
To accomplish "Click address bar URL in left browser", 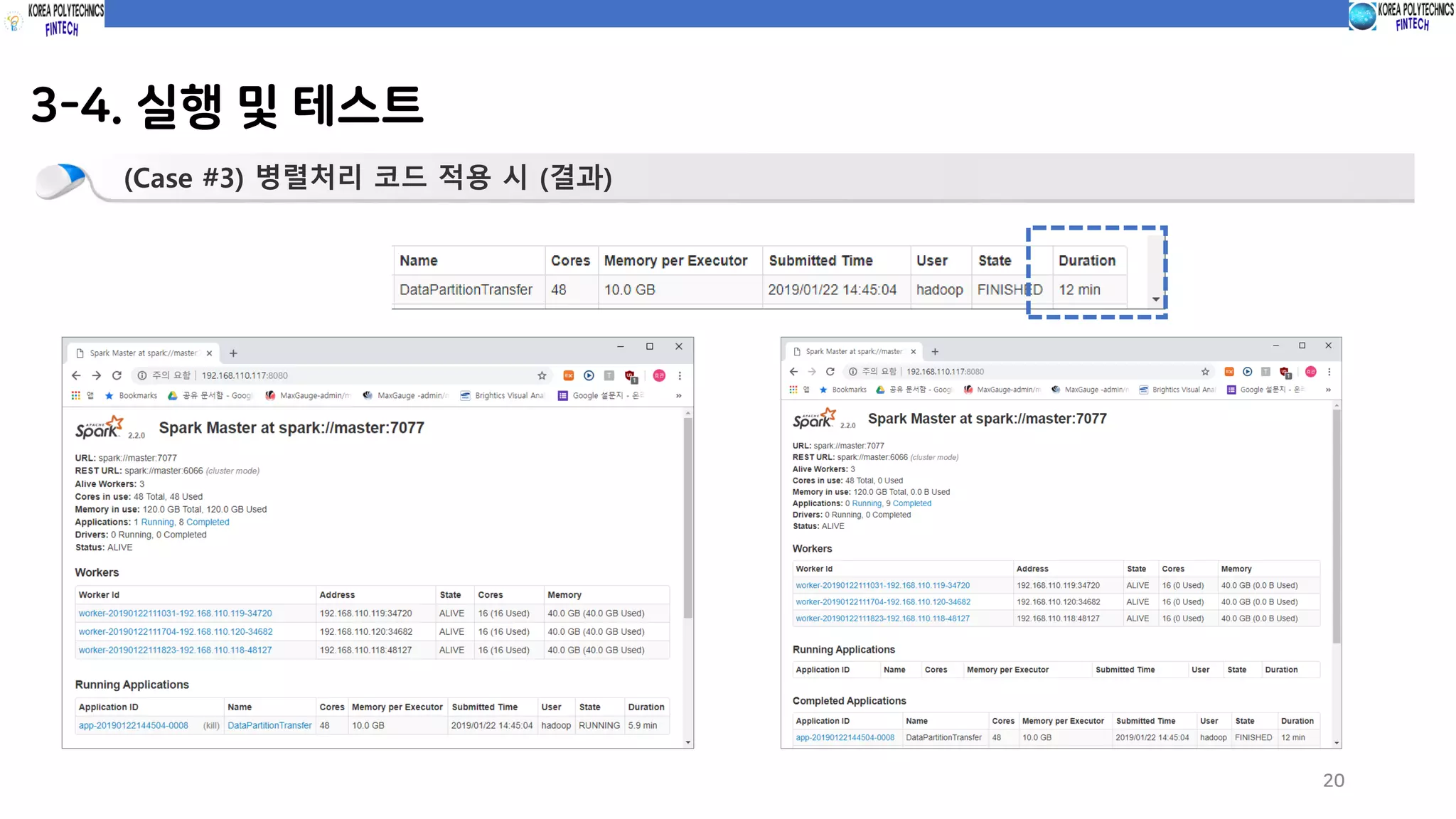I will click(x=245, y=375).
